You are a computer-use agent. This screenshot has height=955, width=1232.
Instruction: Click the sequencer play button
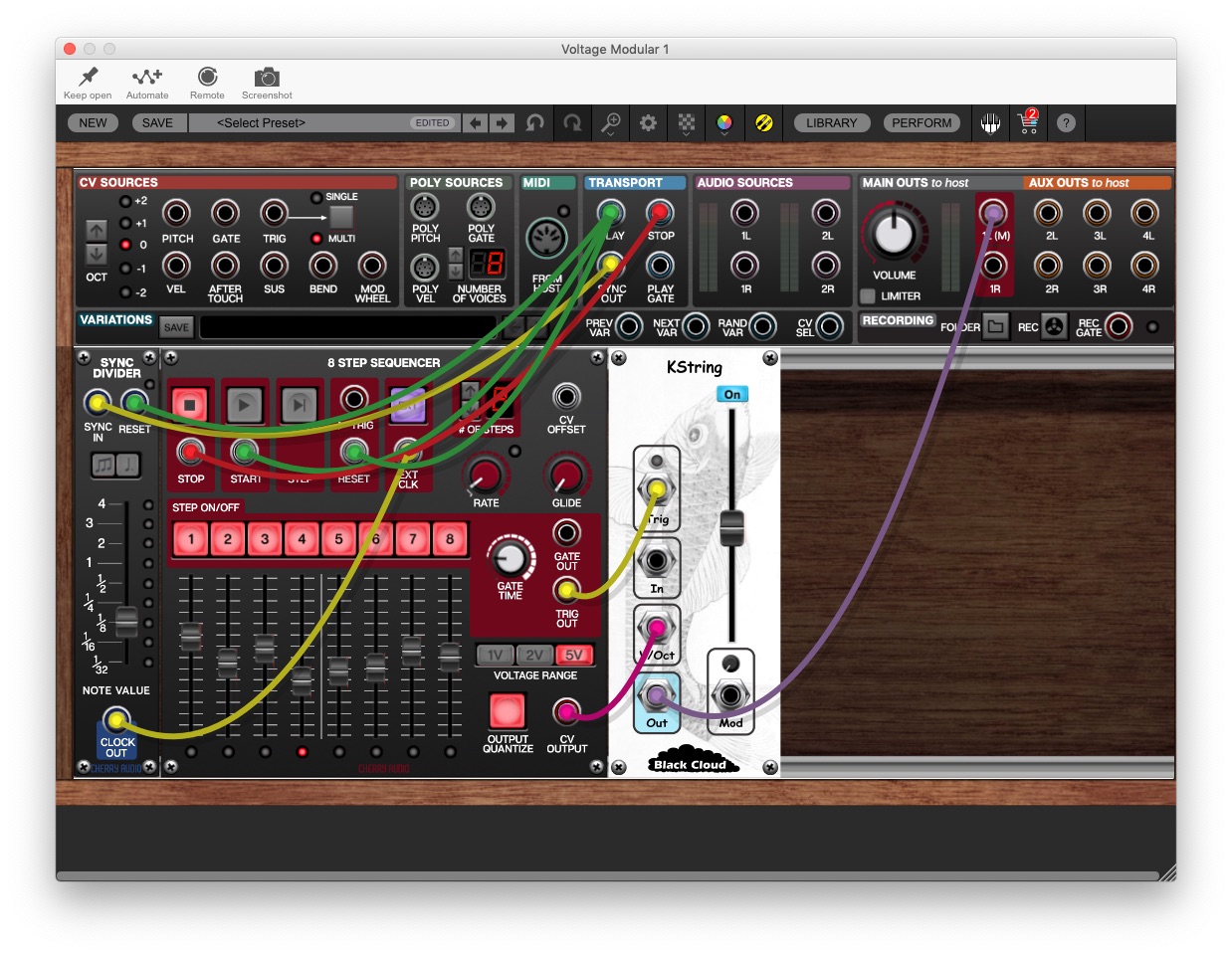coord(244,405)
